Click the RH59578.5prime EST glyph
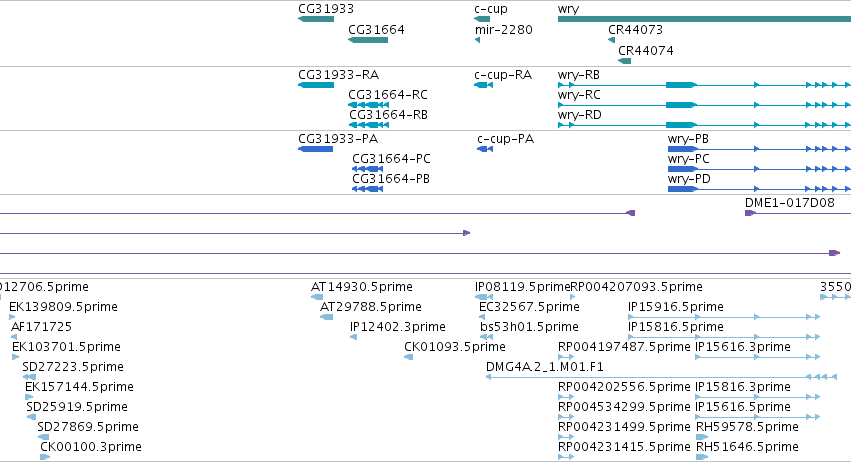 point(702,437)
